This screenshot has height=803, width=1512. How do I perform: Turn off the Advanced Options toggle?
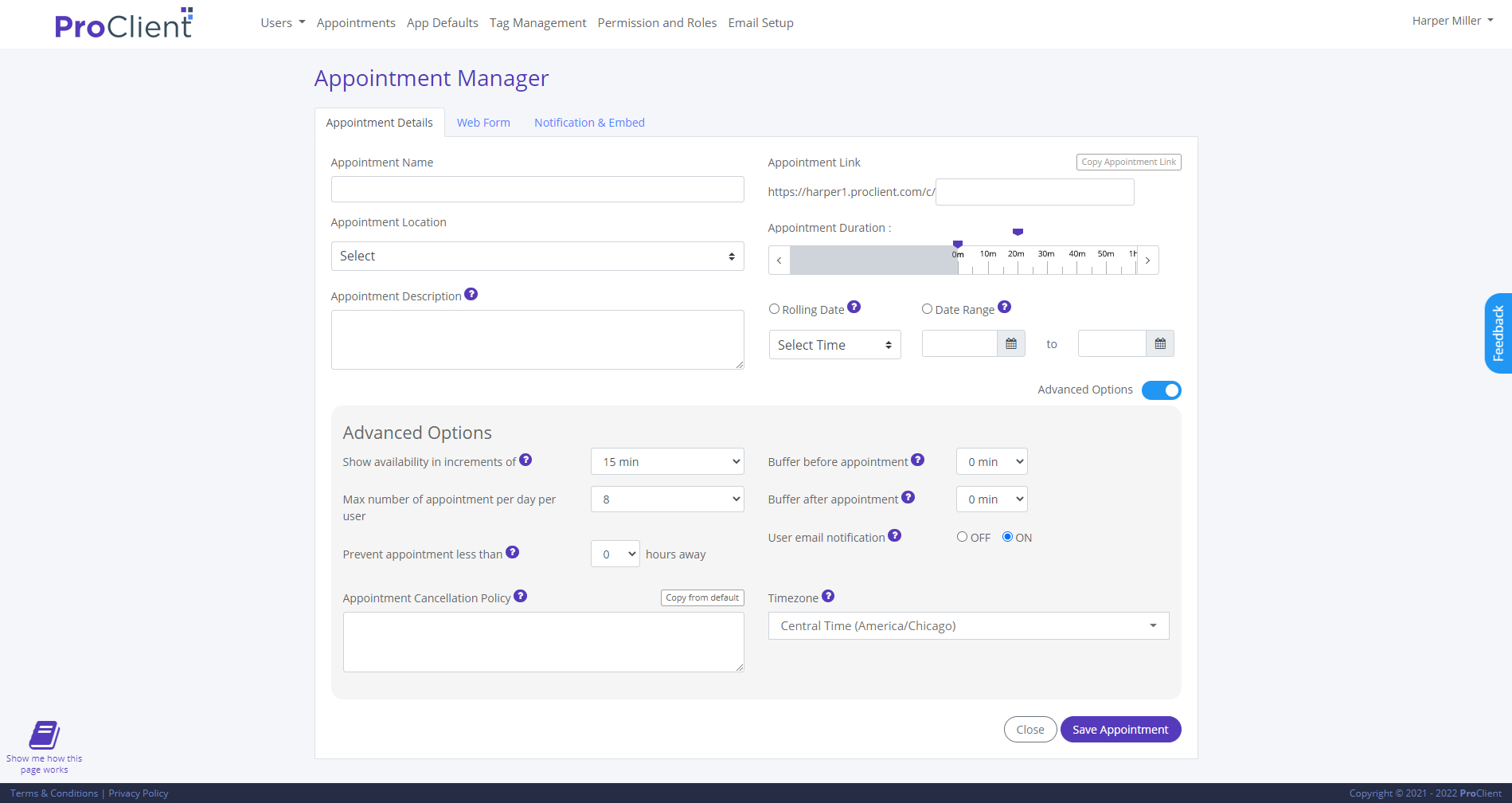click(x=1162, y=390)
